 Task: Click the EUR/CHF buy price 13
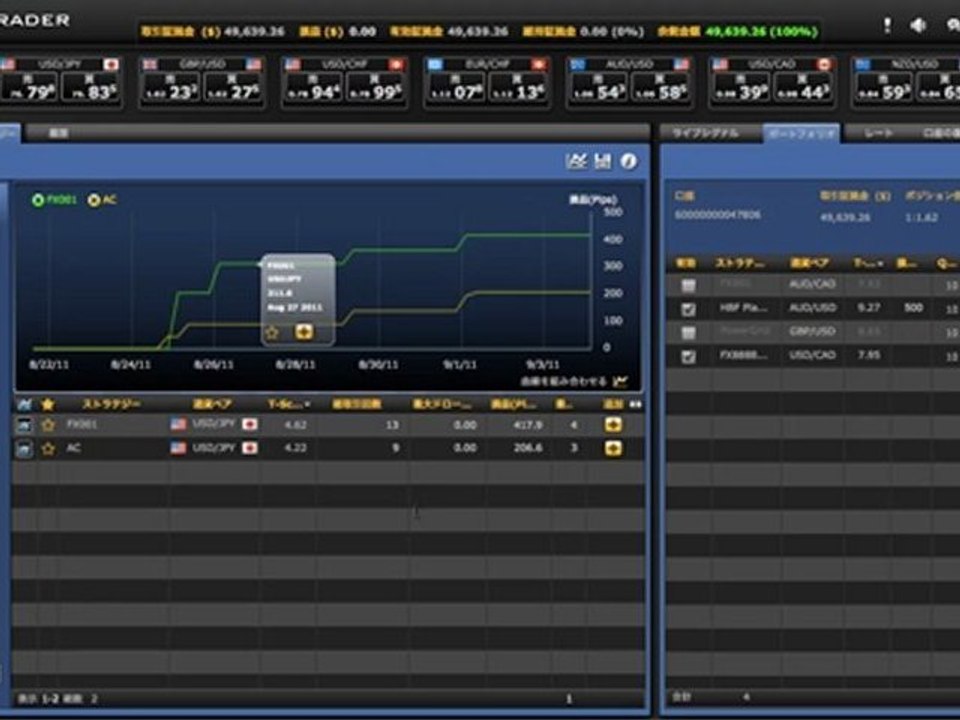tap(517, 86)
